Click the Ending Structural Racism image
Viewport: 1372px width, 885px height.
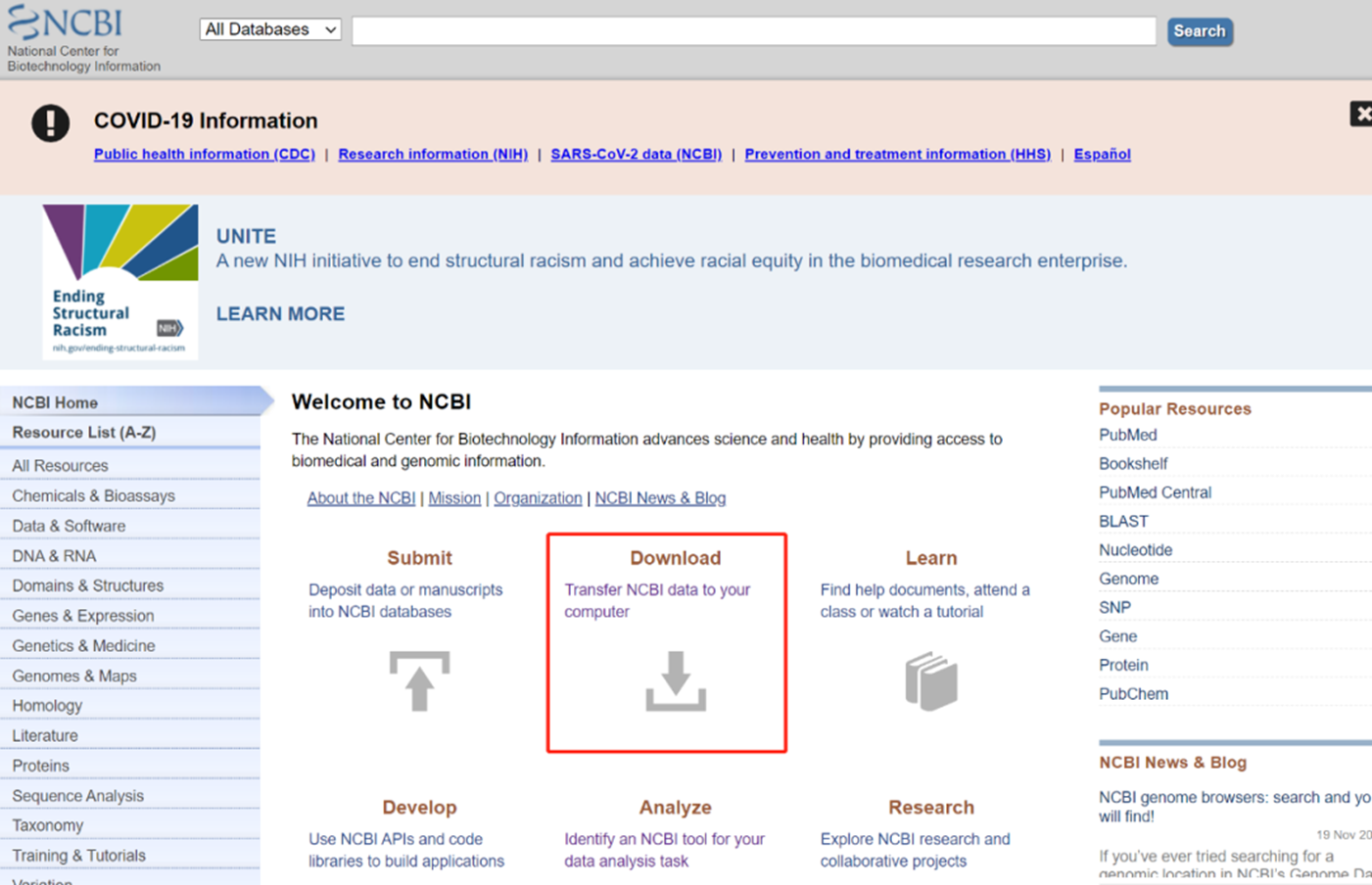pyautogui.click(x=119, y=282)
